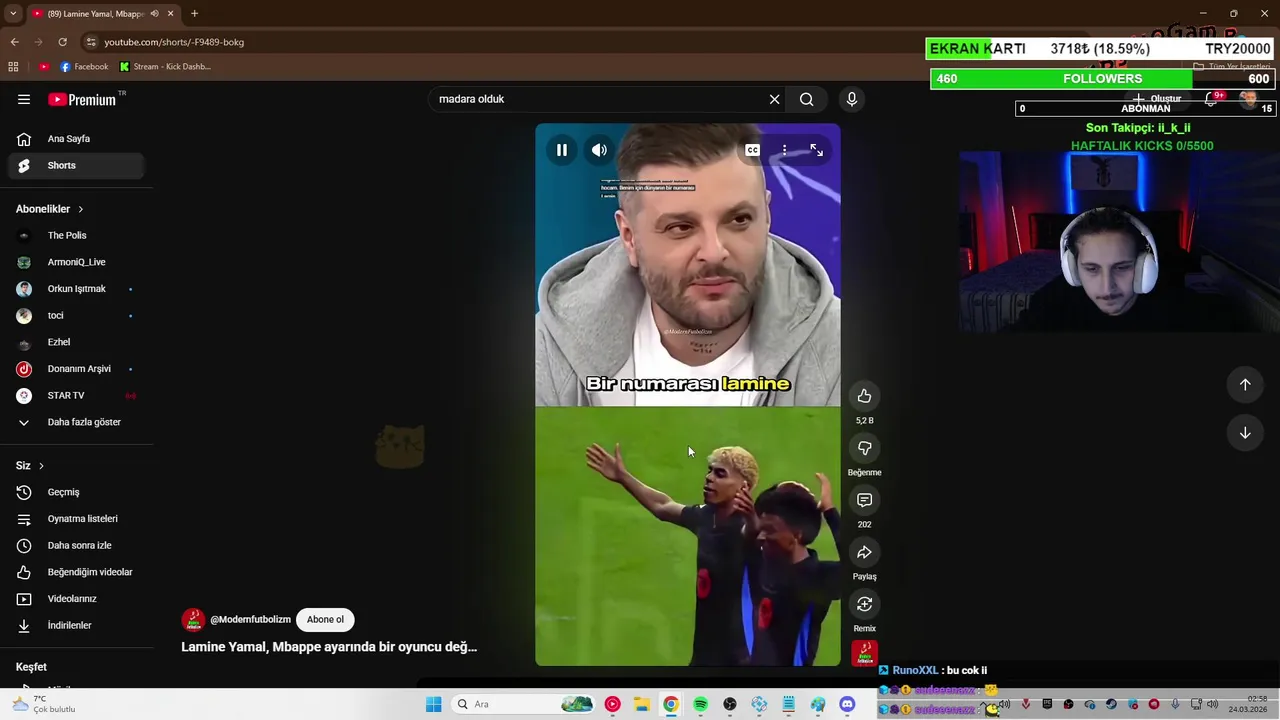Screen dimensions: 1280x720
Task: Go to previous Short with up arrow
Action: coord(1245,384)
